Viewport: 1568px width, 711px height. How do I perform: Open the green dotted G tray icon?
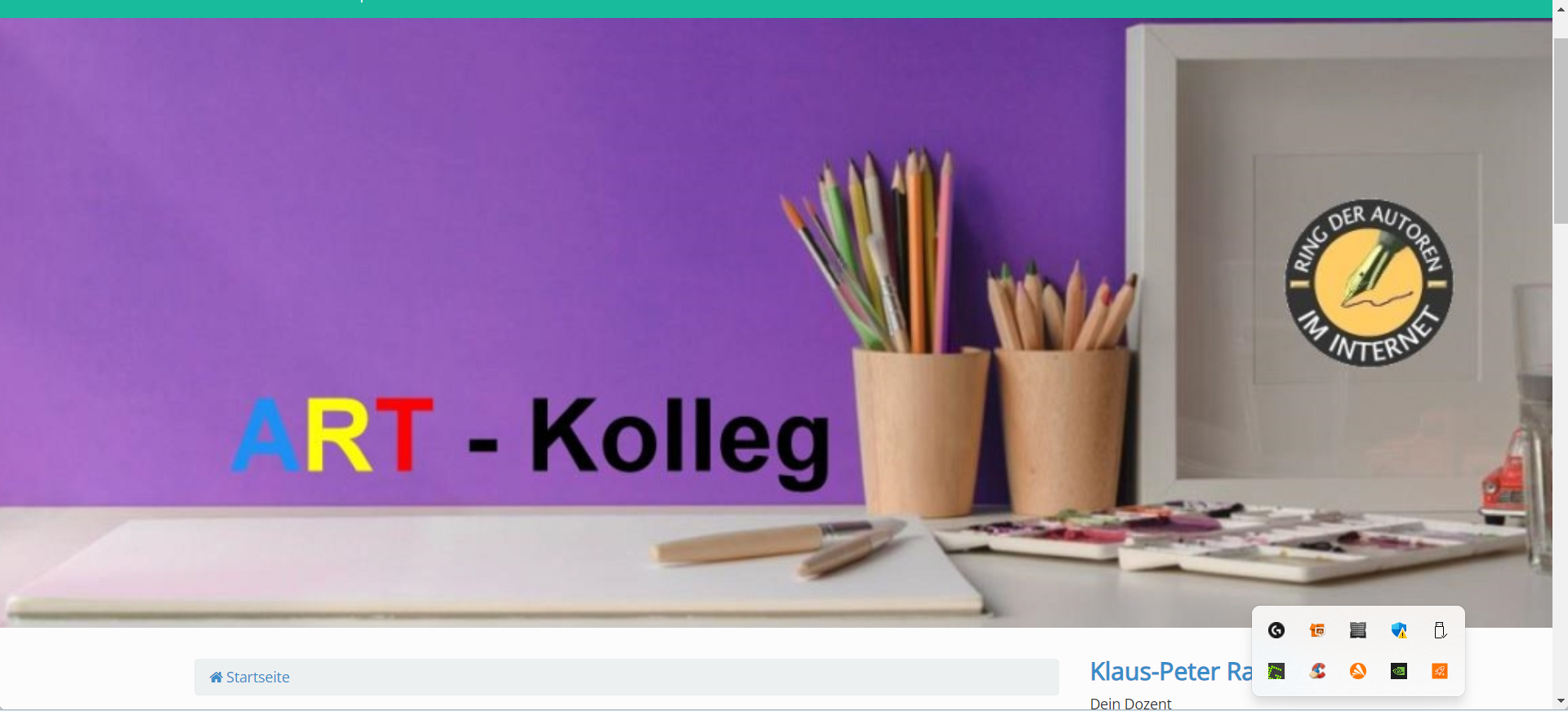(x=1276, y=671)
